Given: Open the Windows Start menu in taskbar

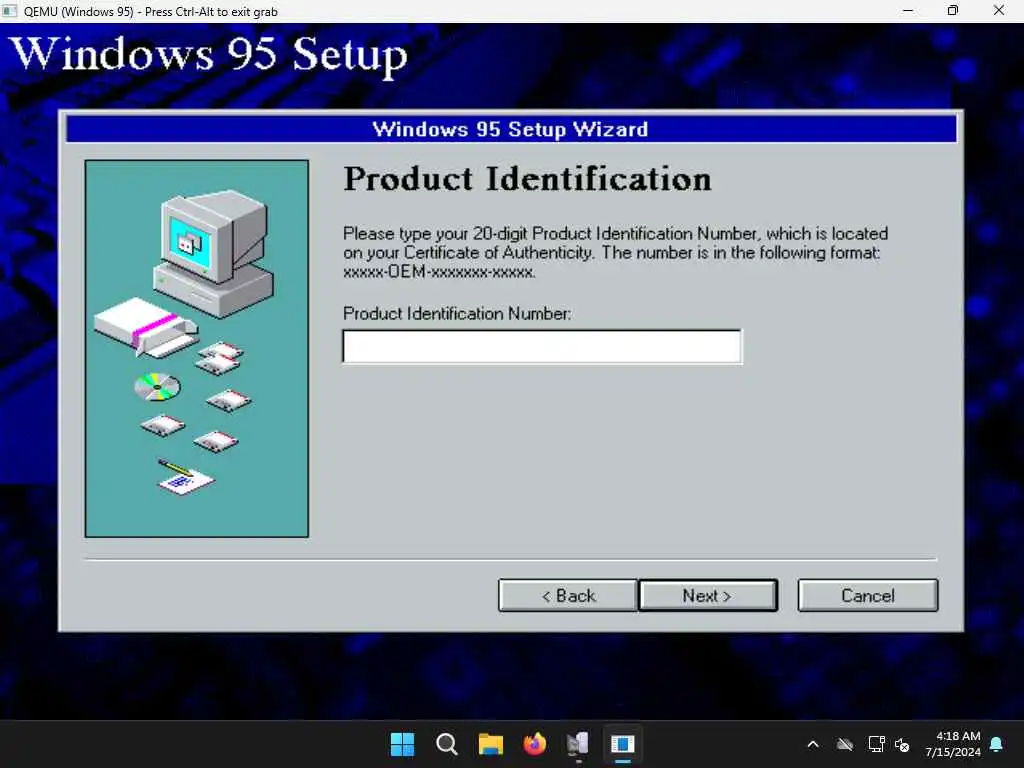Looking at the screenshot, I should pyautogui.click(x=402, y=744).
